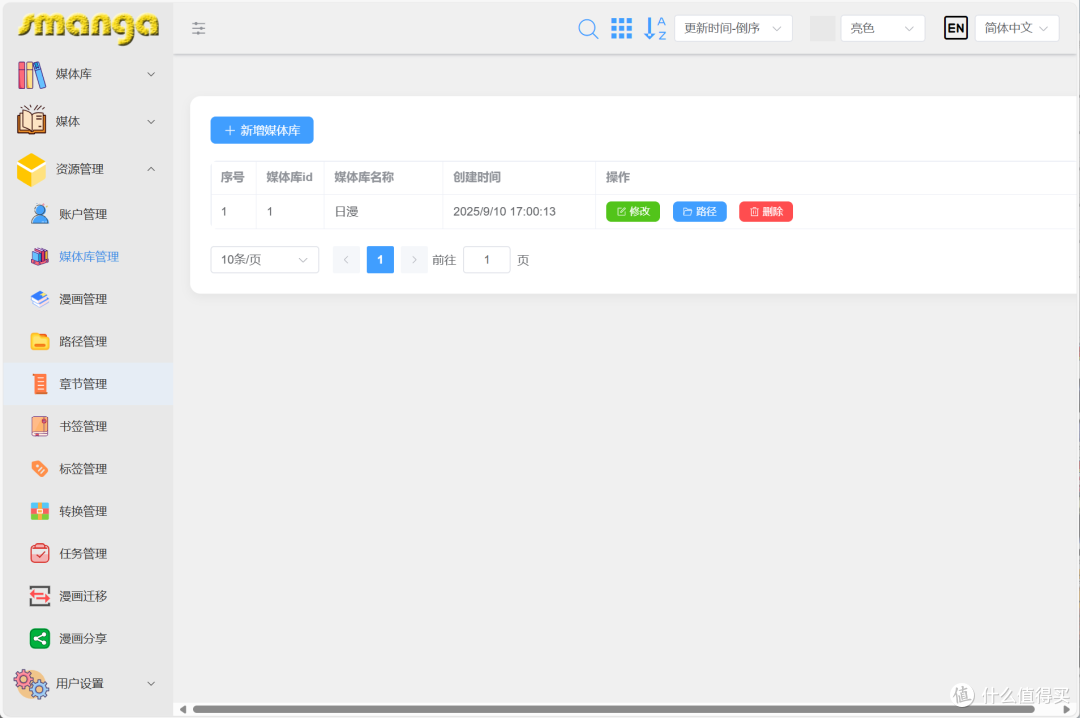
Task: Expand the 用户设置 menu chevron
Action: (x=151, y=684)
